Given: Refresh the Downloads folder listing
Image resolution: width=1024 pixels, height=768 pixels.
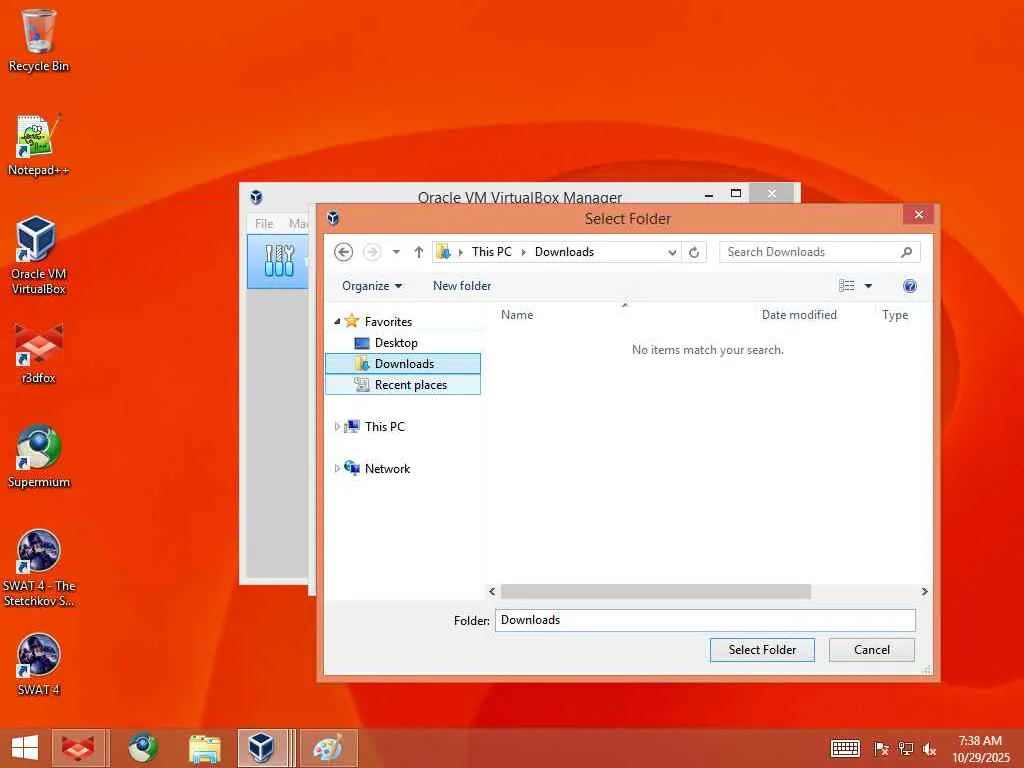Looking at the screenshot, I should [694, 252].
